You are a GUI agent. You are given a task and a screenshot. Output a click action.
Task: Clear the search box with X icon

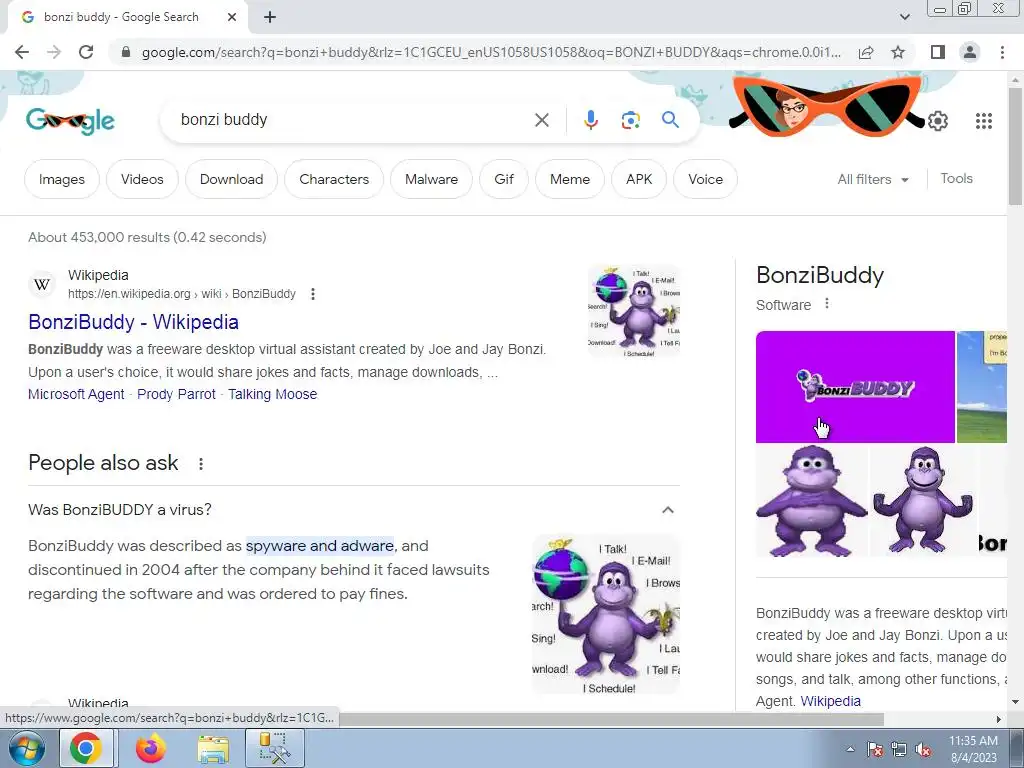pyautogui.click(x=541, y=120)
